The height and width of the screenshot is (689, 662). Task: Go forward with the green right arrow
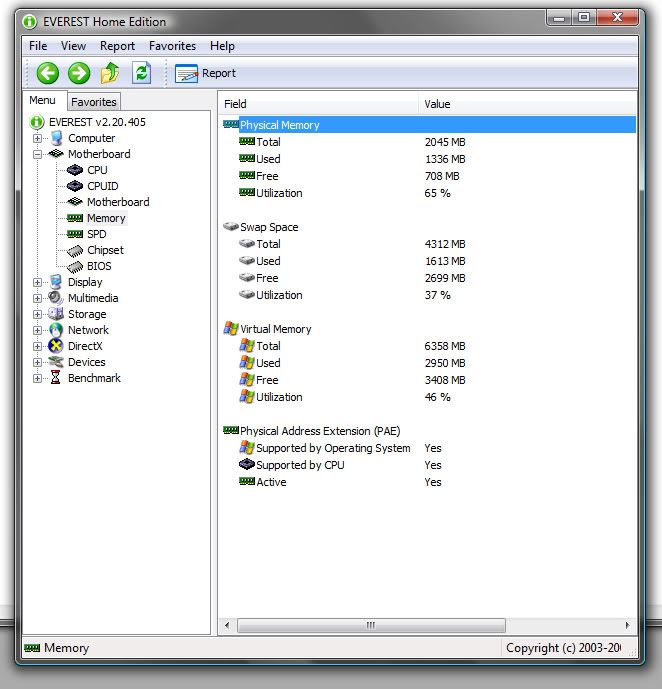(79, 73)
